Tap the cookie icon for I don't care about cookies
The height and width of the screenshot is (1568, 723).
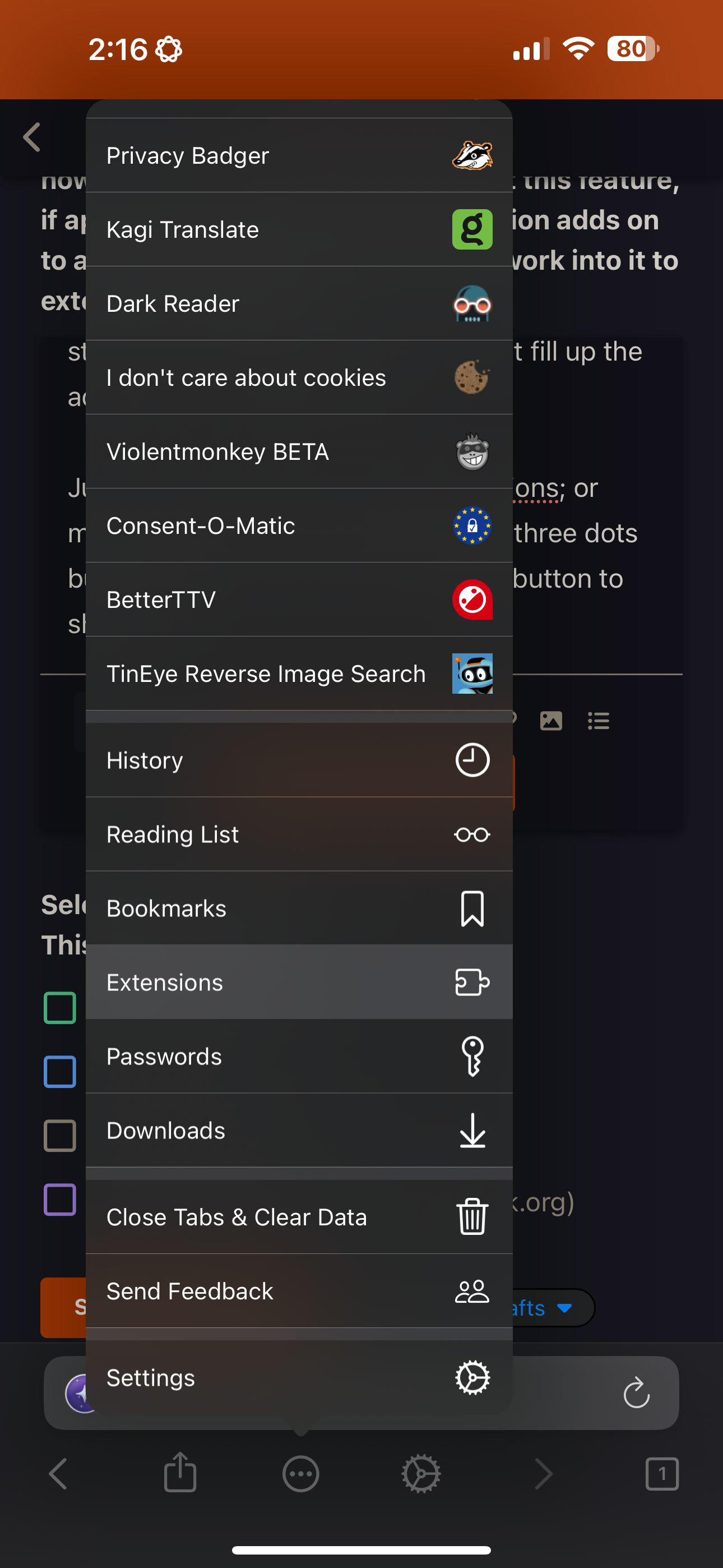[x=472, y=377]
